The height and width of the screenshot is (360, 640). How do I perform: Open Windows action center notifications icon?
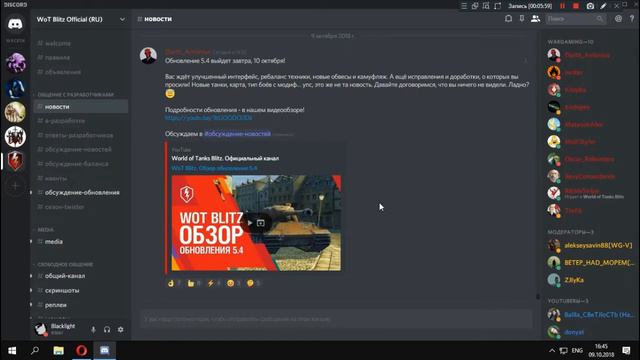[627, 351]
